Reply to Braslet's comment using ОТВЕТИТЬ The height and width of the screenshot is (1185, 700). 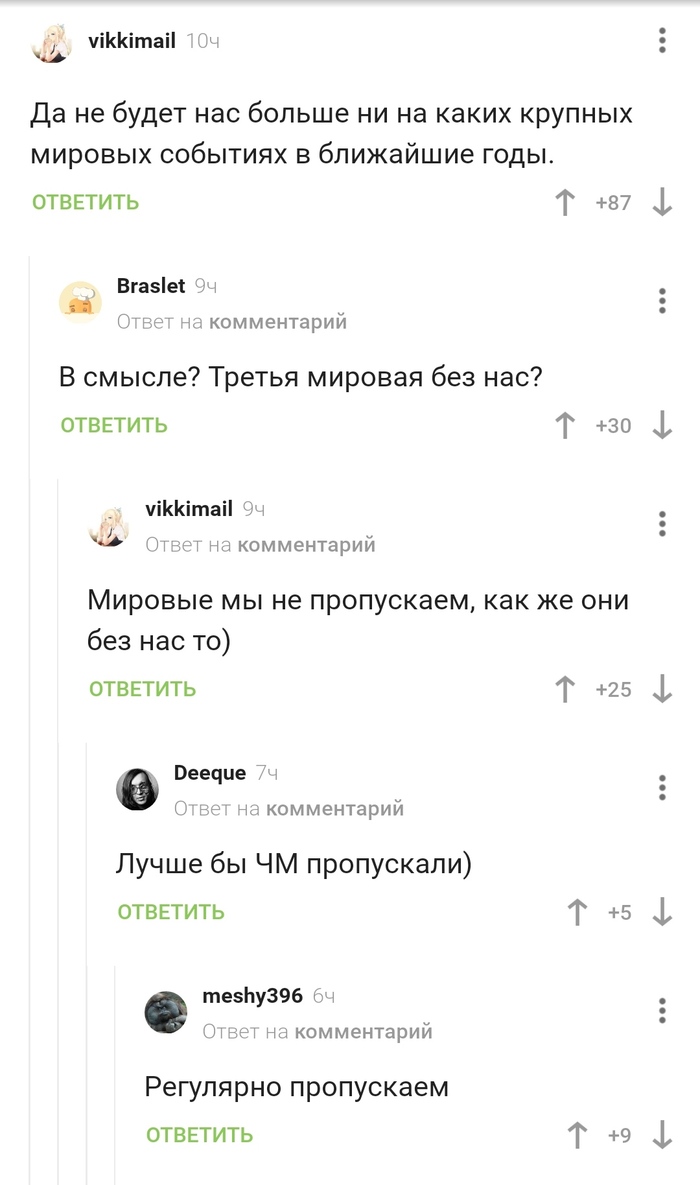pos(111,425)
